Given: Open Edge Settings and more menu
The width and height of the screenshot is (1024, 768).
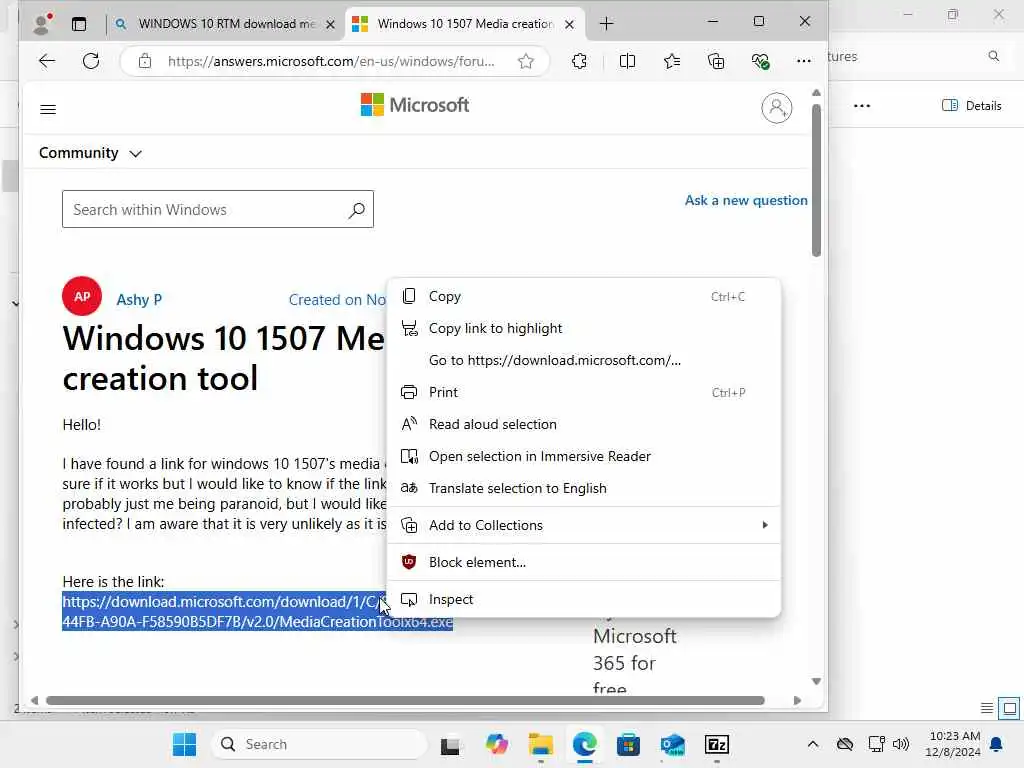Looking at the screenshot, I should [804, 61].
